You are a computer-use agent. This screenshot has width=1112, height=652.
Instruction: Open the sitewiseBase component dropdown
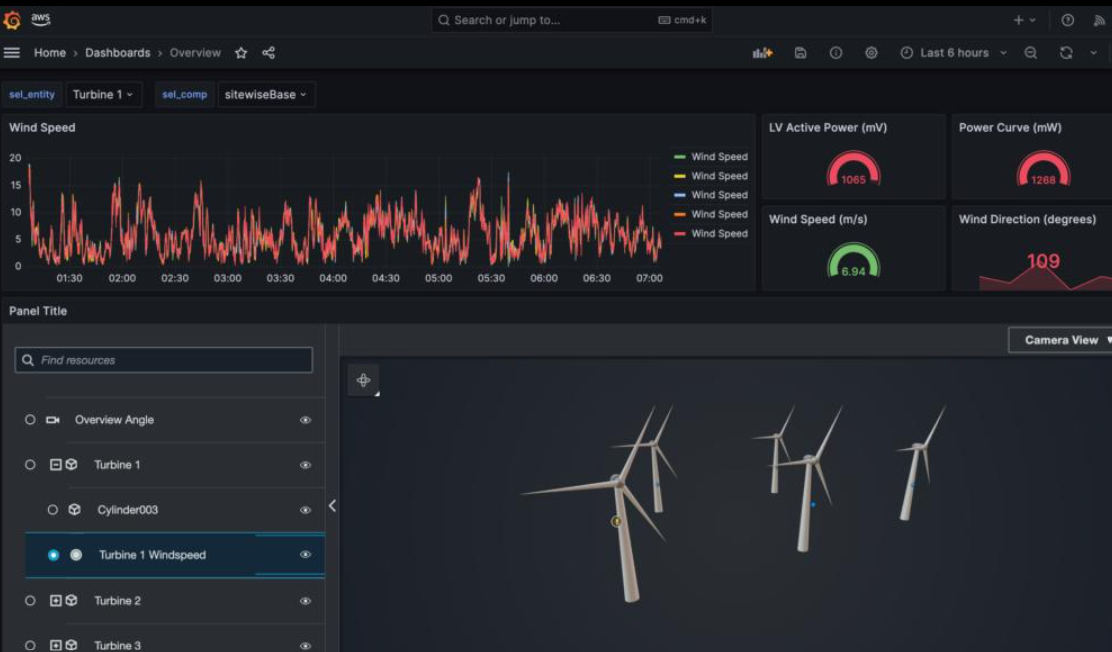click(x=266, y=94)
